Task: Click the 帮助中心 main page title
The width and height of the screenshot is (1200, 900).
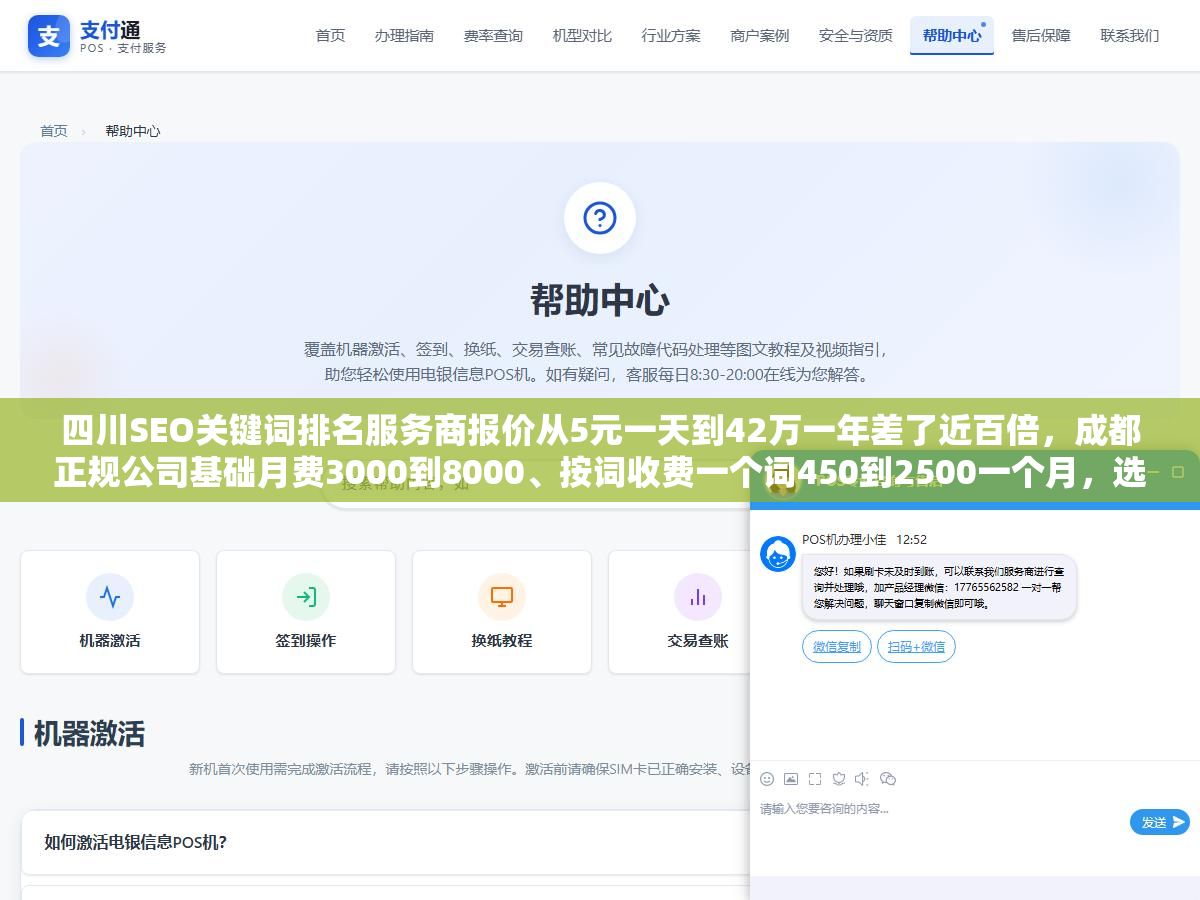Action: click(600, 300)
